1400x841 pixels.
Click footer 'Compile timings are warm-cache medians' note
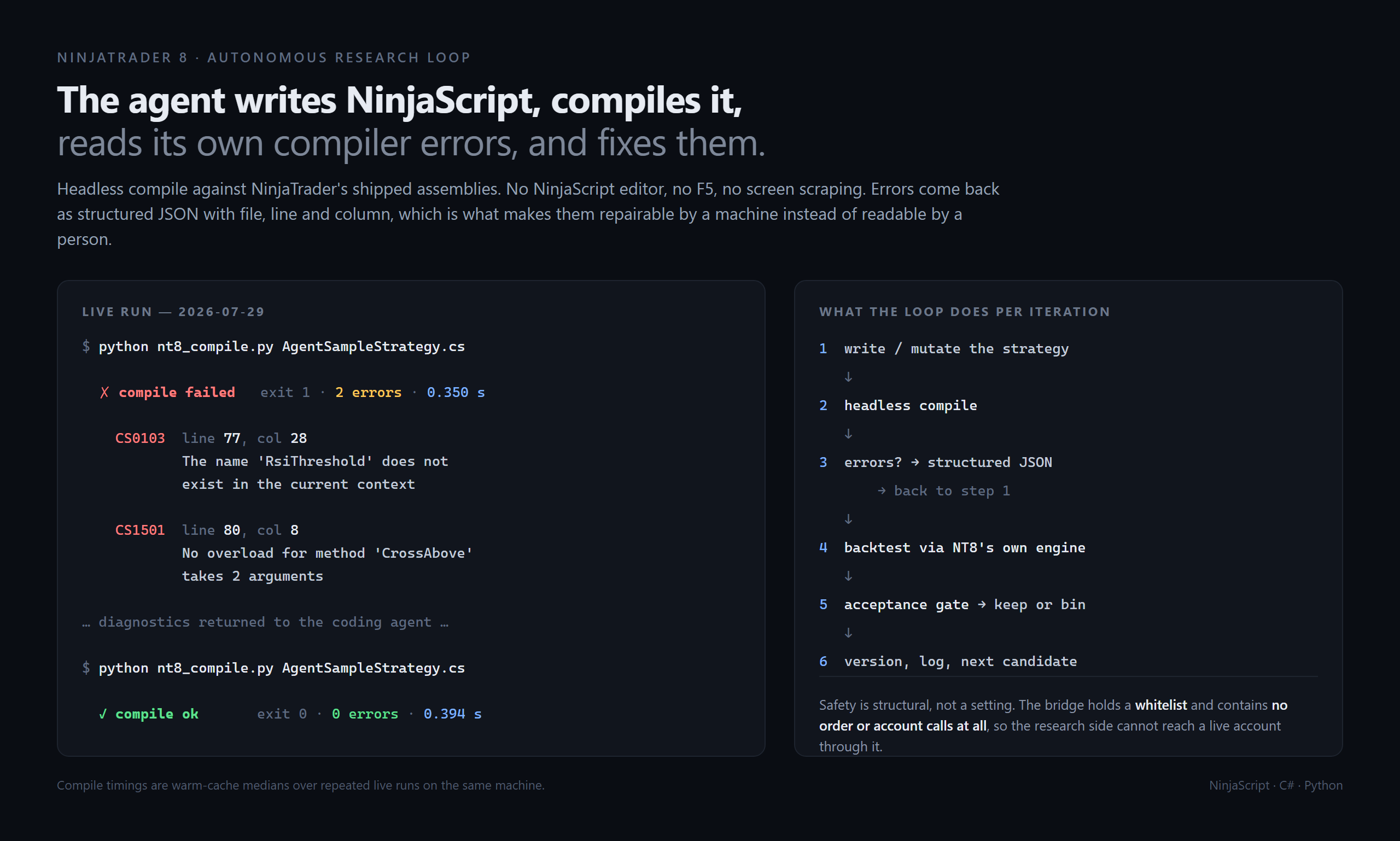pyautogui.click(x=300, y=785)
